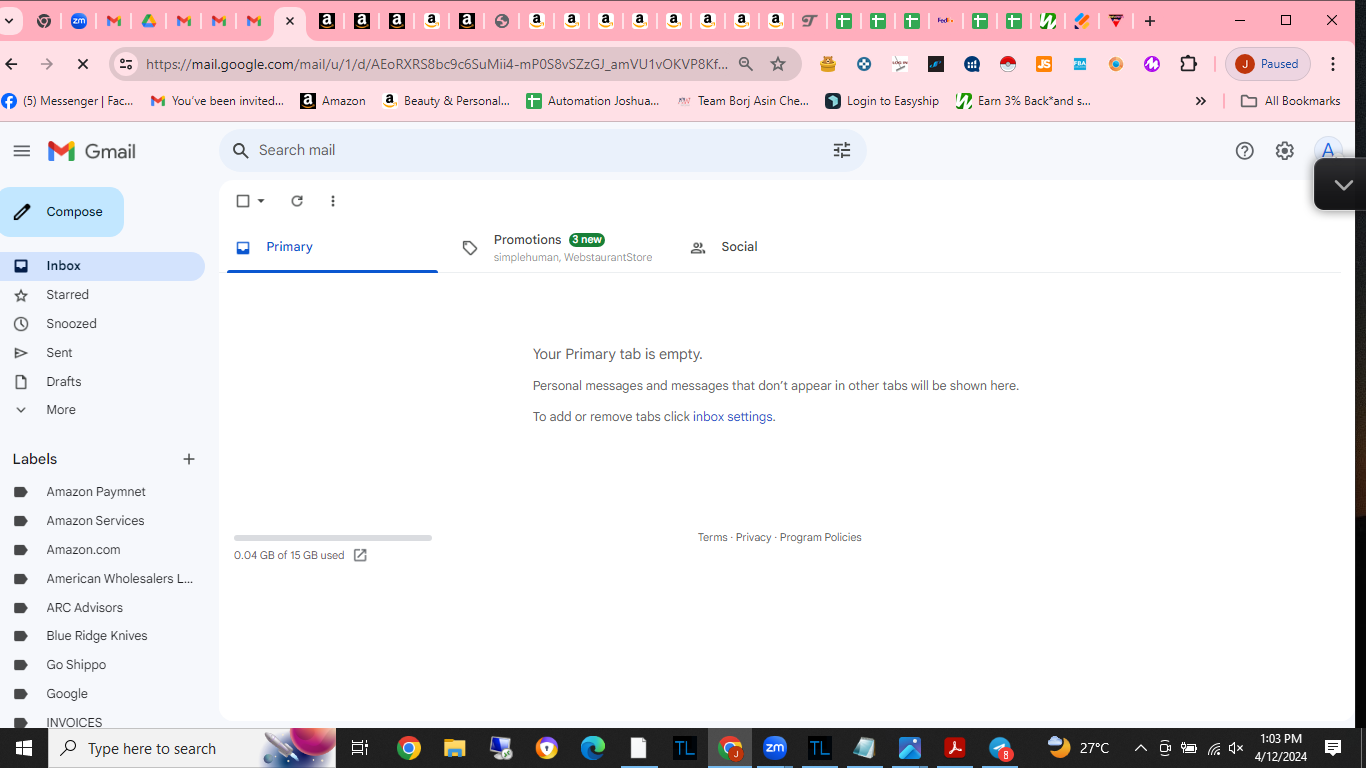The height and width of the screenshot is (768, 1366).
Task: Open Chrome three-dot menu
Action: tap(1333, 64)
